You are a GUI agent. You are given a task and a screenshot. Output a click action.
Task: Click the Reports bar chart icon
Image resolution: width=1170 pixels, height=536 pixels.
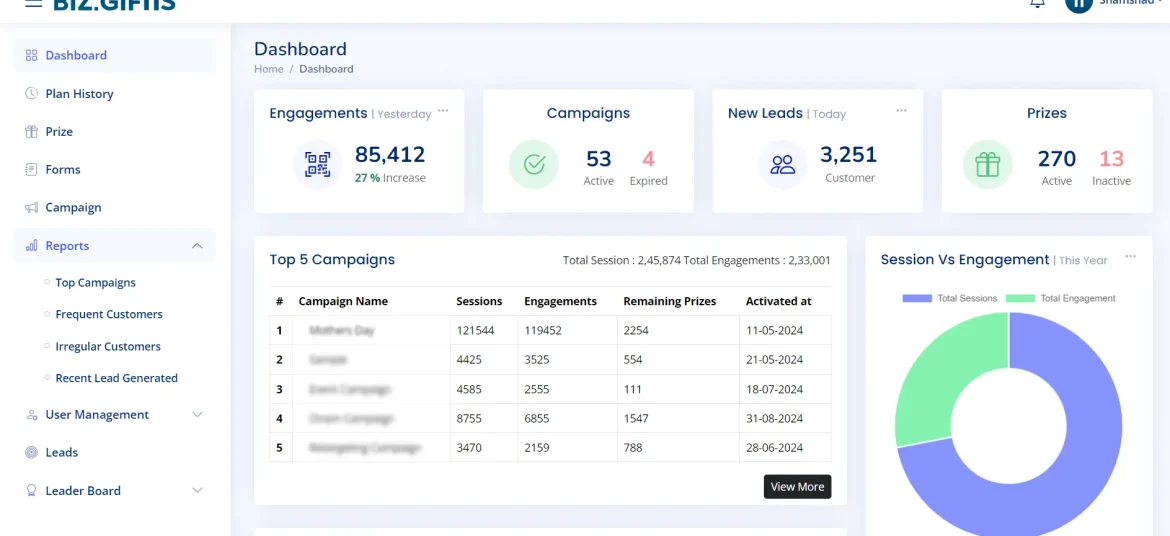coord(31,246)
